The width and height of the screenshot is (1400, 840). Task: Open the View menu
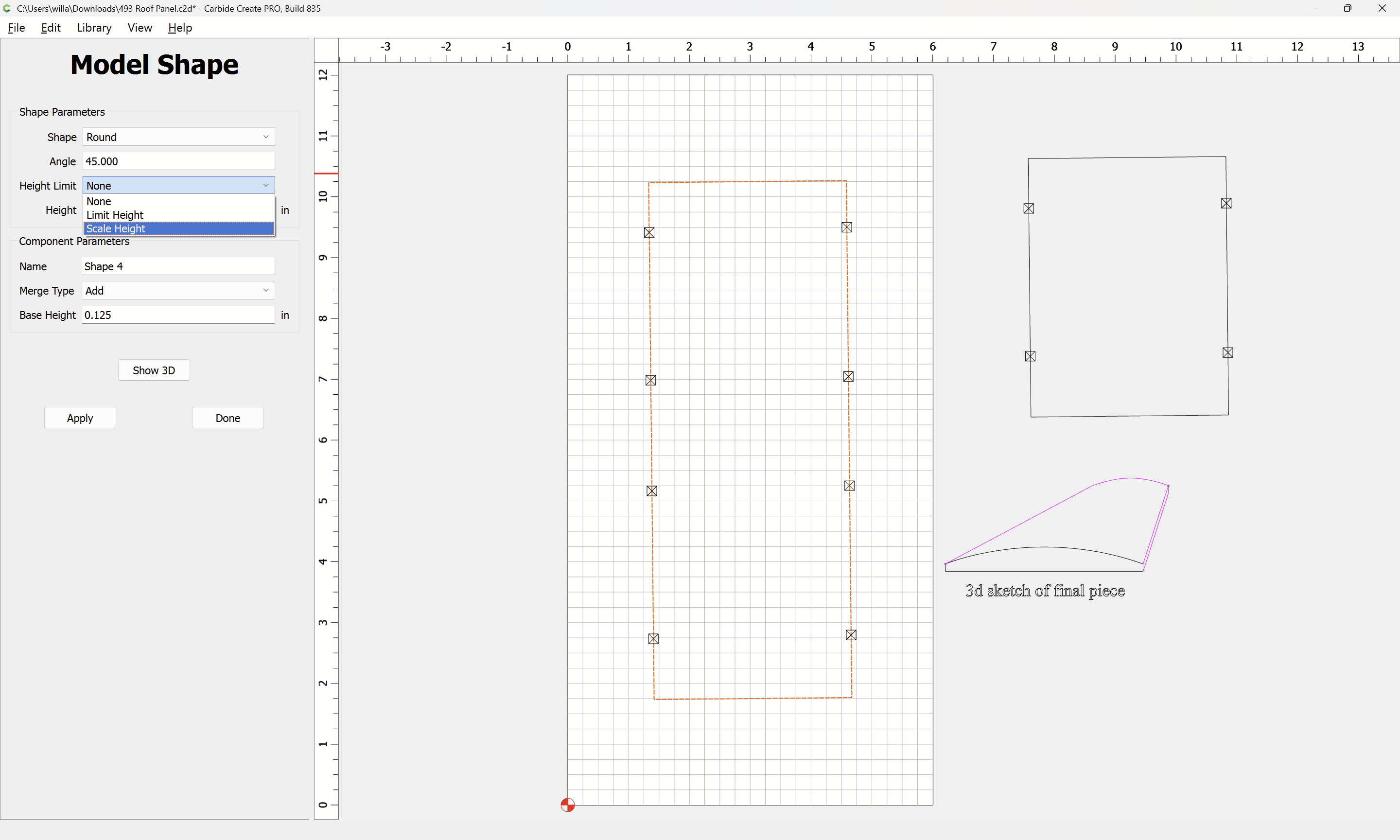pos(139,28)
